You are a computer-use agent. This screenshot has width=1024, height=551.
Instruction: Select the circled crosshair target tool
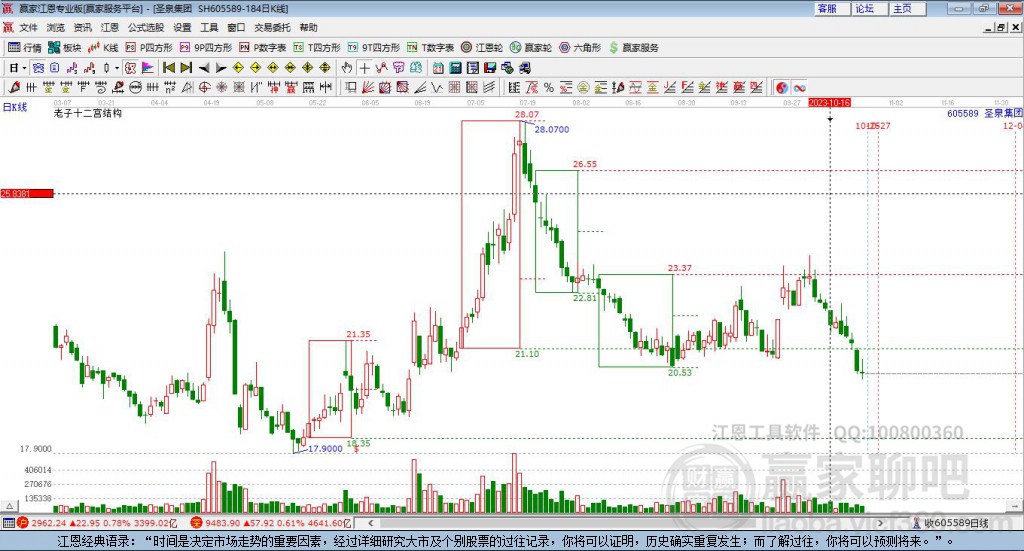click(204, 87)
